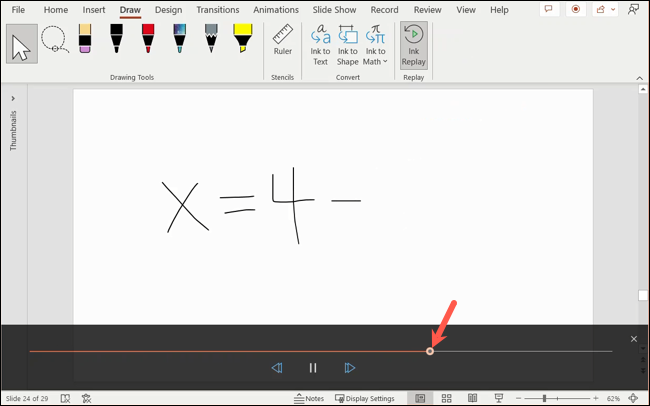Open the File tab
The height and width of the screenshot is (406, 650).
click(x=18, y=10)
